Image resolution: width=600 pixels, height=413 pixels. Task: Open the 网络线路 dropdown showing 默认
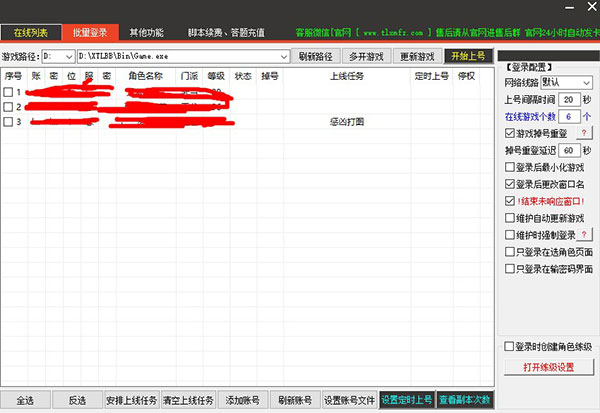(566, 82)
